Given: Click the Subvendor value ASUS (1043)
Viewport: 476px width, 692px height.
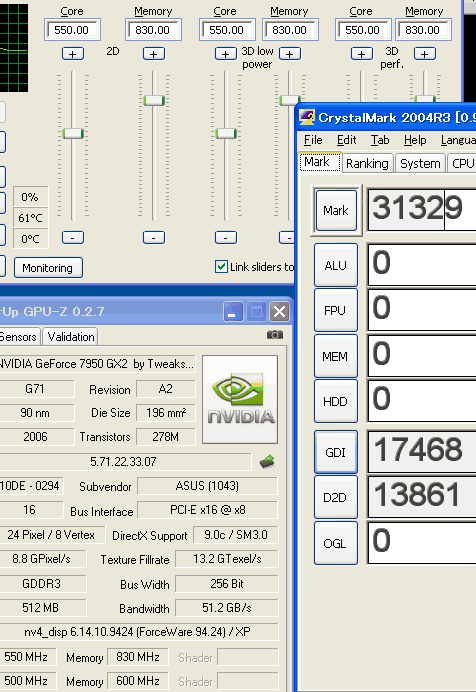Looking at the screenshot, I should 207,486.
